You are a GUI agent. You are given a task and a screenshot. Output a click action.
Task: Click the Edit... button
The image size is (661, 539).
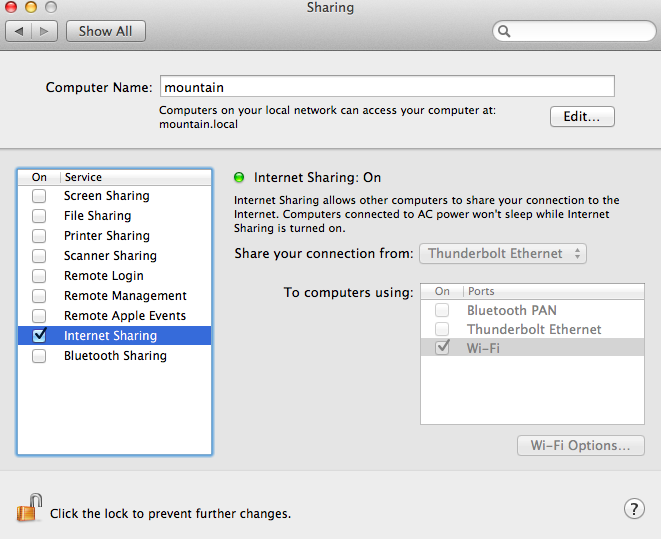(582, 116)
